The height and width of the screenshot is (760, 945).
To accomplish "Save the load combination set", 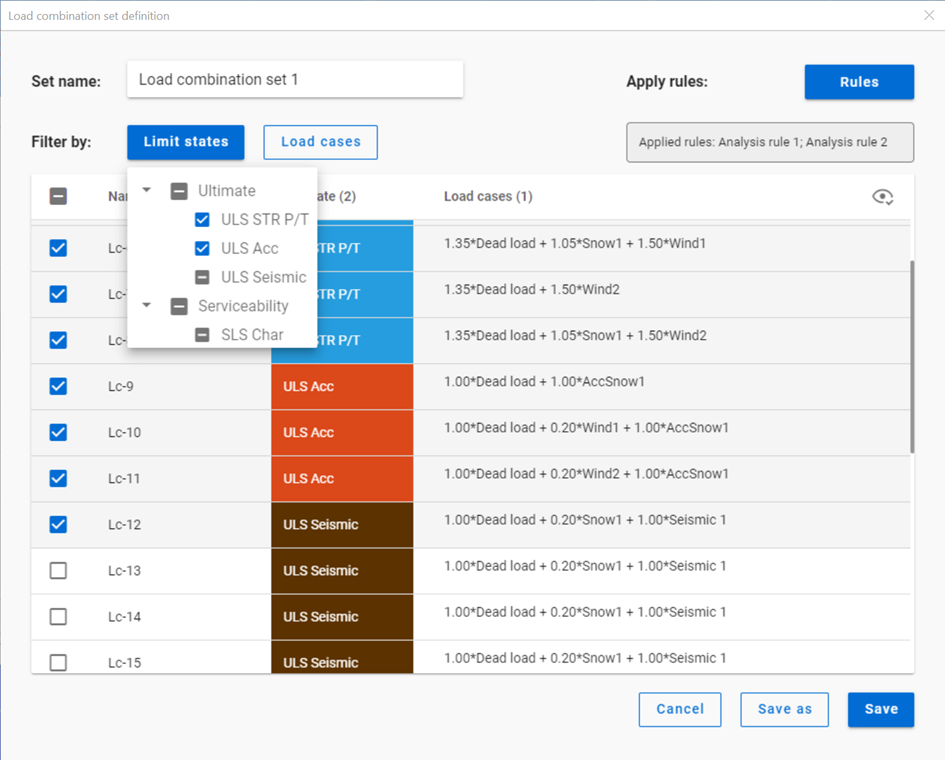I will [x=881, y=709].
